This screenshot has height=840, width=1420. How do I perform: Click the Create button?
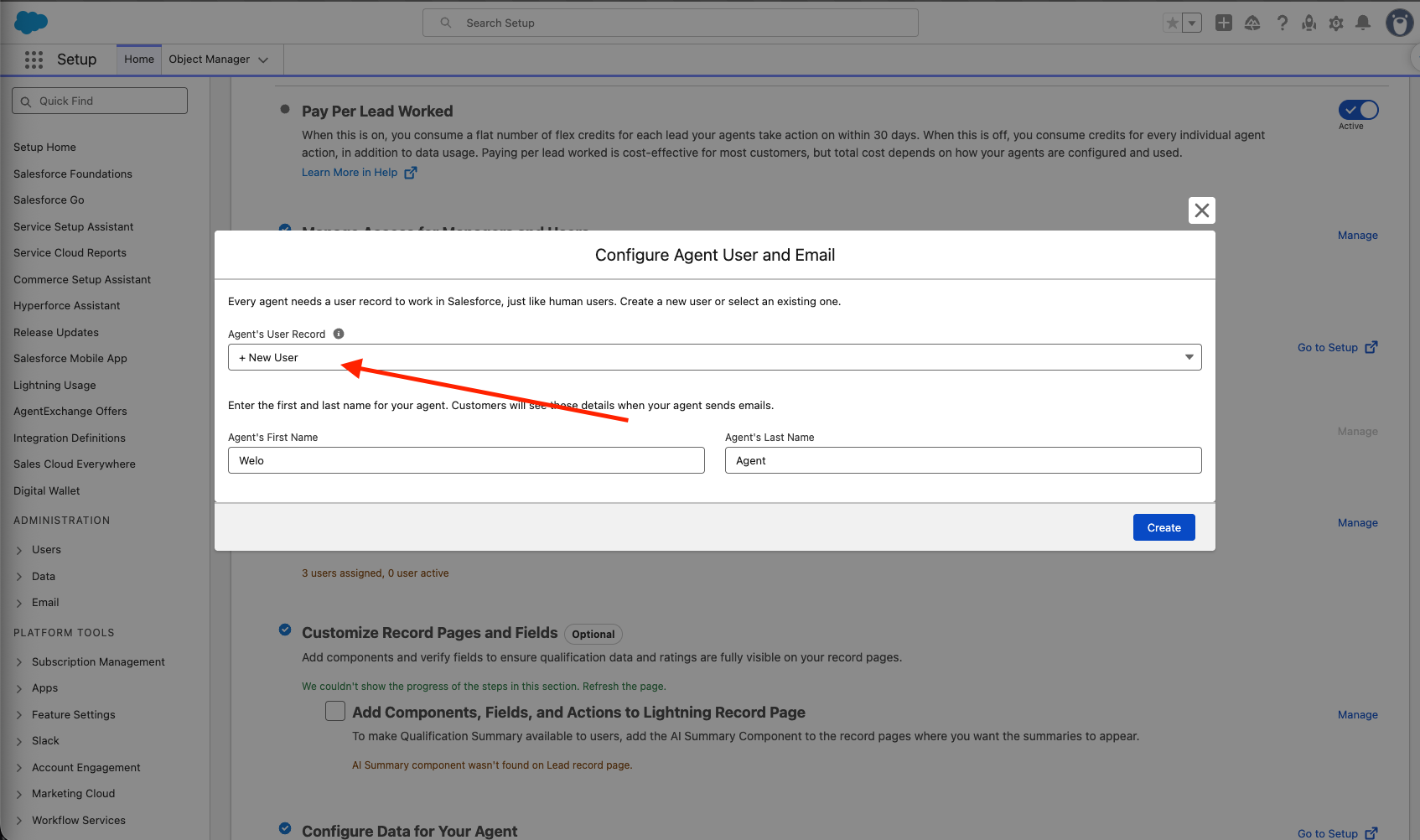tap(1164, 527)
